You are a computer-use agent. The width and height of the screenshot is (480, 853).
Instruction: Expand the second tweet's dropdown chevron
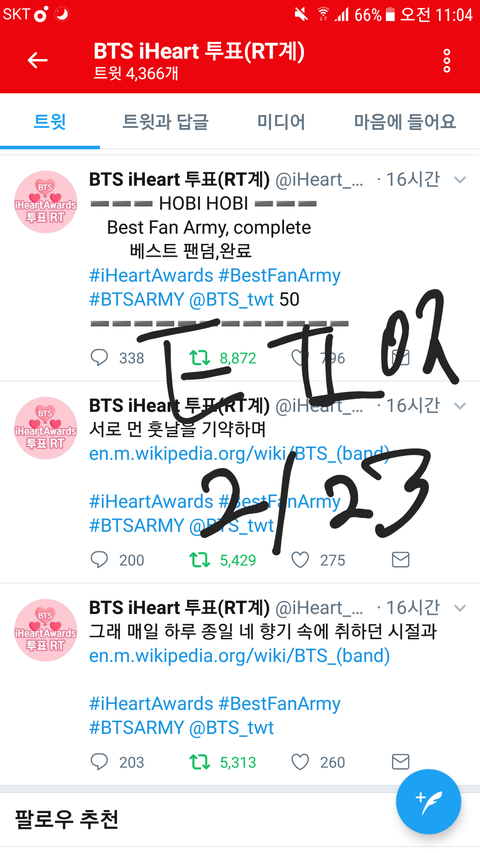click(460, 406)
